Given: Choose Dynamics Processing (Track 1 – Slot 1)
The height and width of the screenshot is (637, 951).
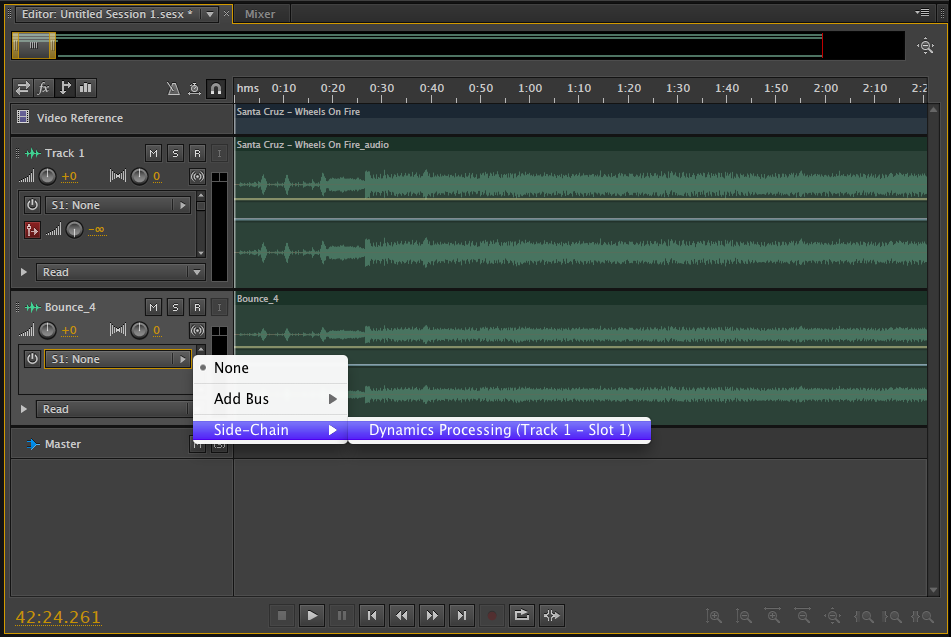Looking at the screenshot, I should [x=500, y=430].
